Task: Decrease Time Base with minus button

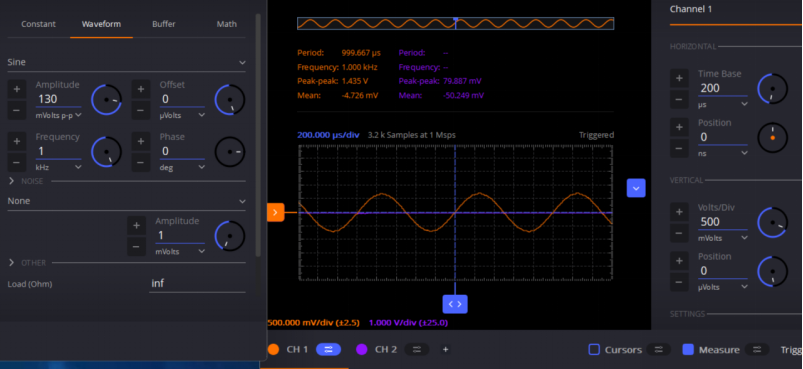Action: (679, 99)
